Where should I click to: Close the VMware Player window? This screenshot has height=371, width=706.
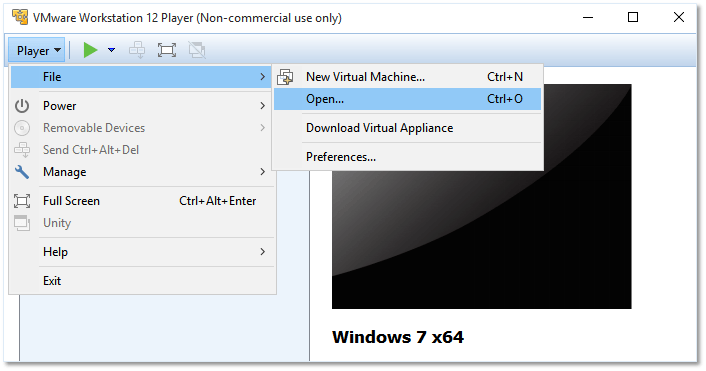(679, 18)
